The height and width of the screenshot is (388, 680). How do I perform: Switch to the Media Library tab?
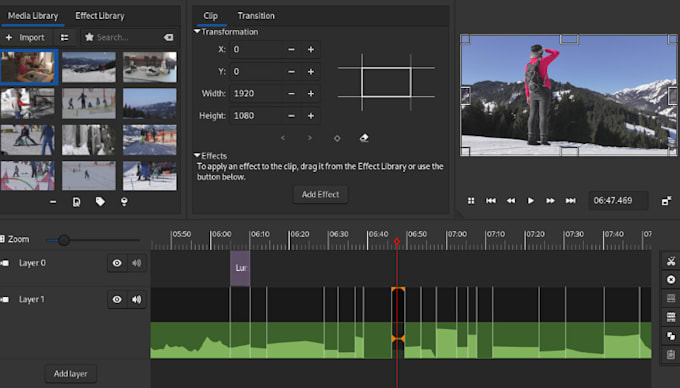click(x=33, y=16)
